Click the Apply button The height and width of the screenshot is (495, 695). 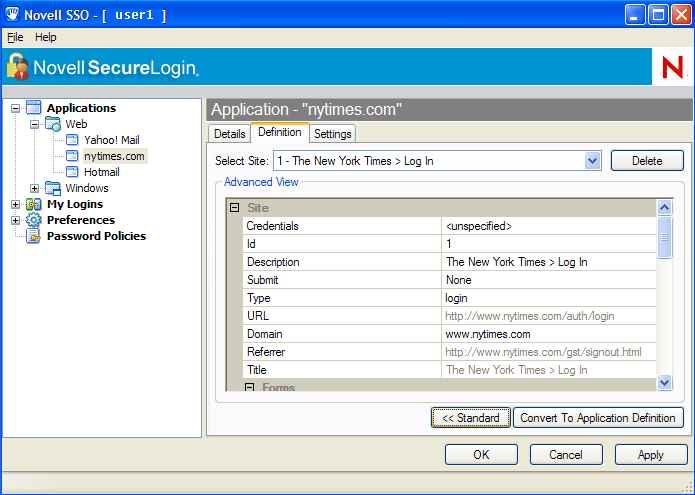[x=651, y=455]
